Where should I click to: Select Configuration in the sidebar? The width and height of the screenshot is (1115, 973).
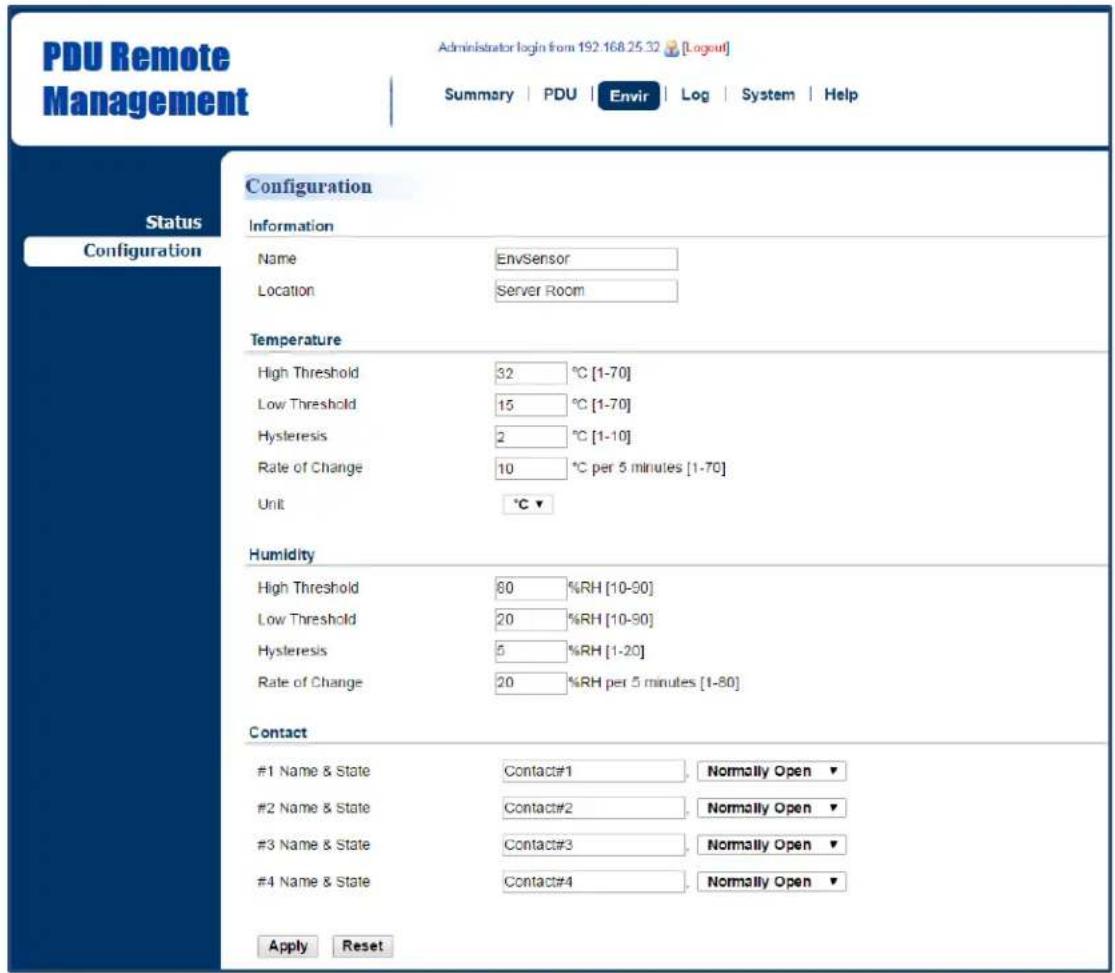122,251
